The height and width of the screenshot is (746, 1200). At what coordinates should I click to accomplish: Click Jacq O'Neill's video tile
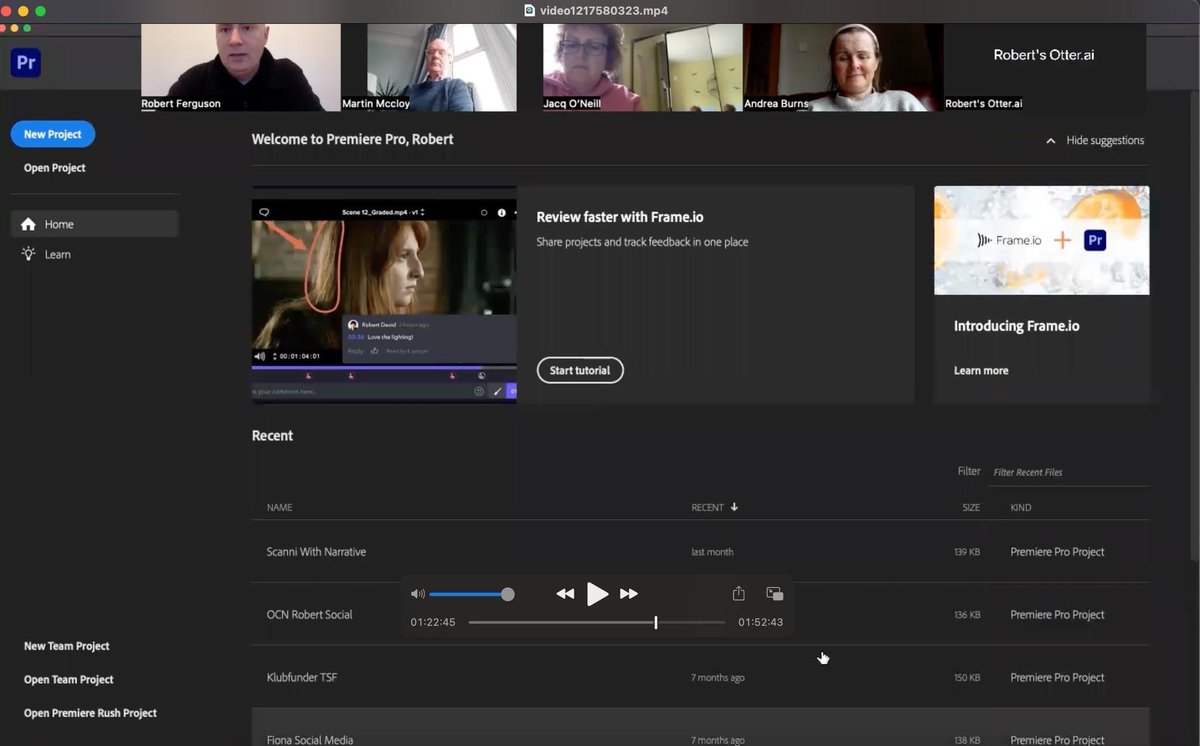(642, 67)
